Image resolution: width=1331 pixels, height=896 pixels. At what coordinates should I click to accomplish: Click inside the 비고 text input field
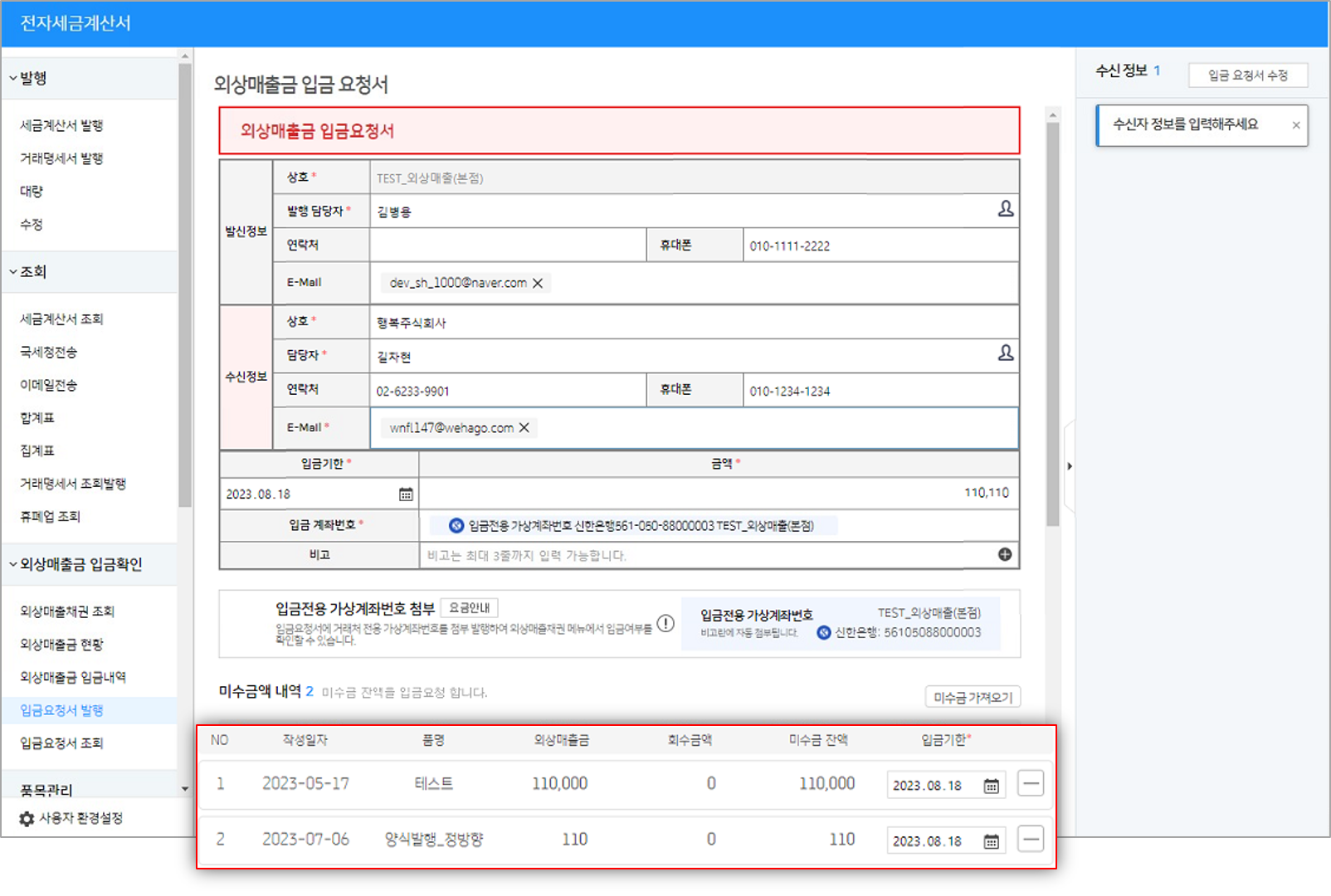pyautogui.click(x=664, y=555)
